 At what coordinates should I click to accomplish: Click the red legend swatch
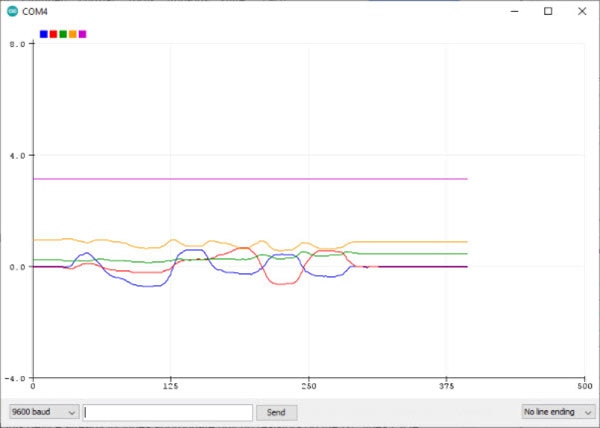[53, 34]
